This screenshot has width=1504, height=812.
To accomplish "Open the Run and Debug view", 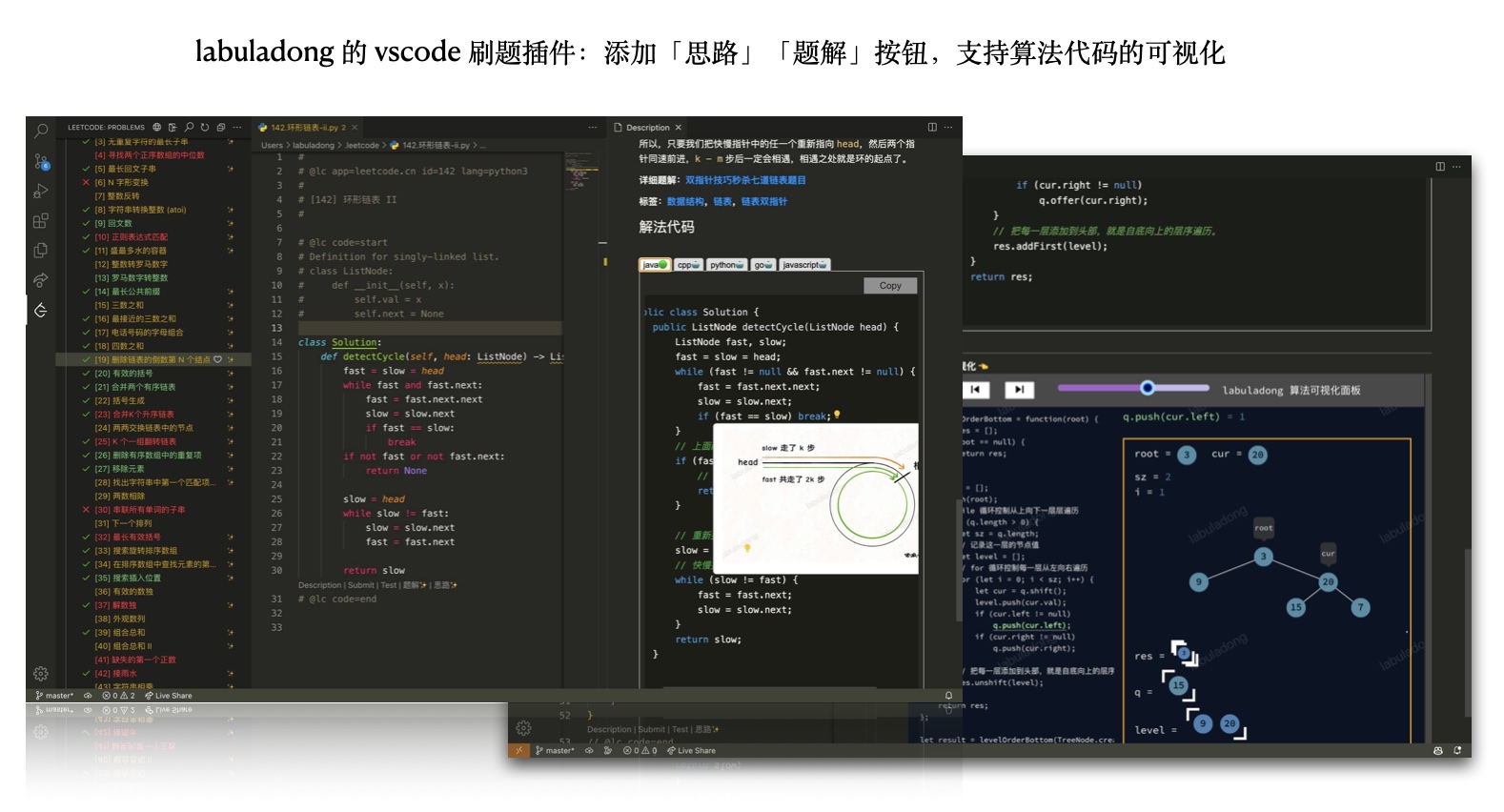I will coord(41,192).
